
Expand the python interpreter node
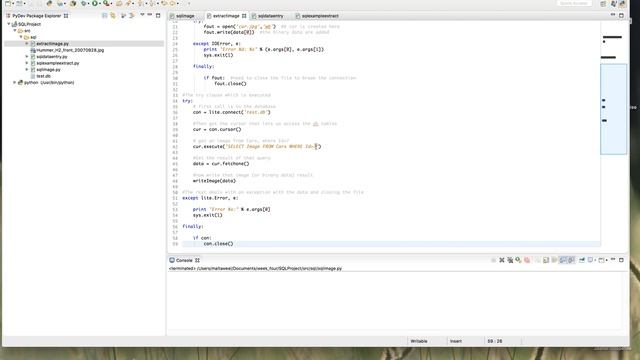pyautogui.click(x=15, y=82)
